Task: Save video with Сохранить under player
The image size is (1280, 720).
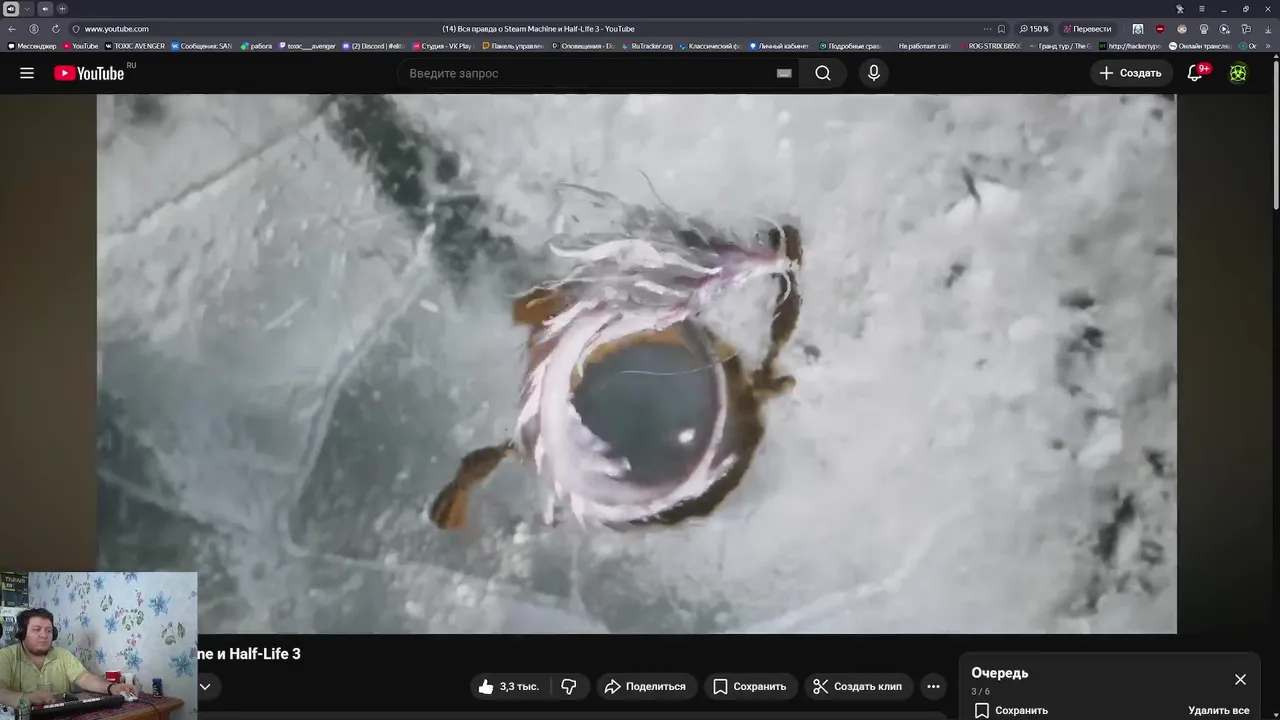Action: pyautogui.click(x=750, y=686)
